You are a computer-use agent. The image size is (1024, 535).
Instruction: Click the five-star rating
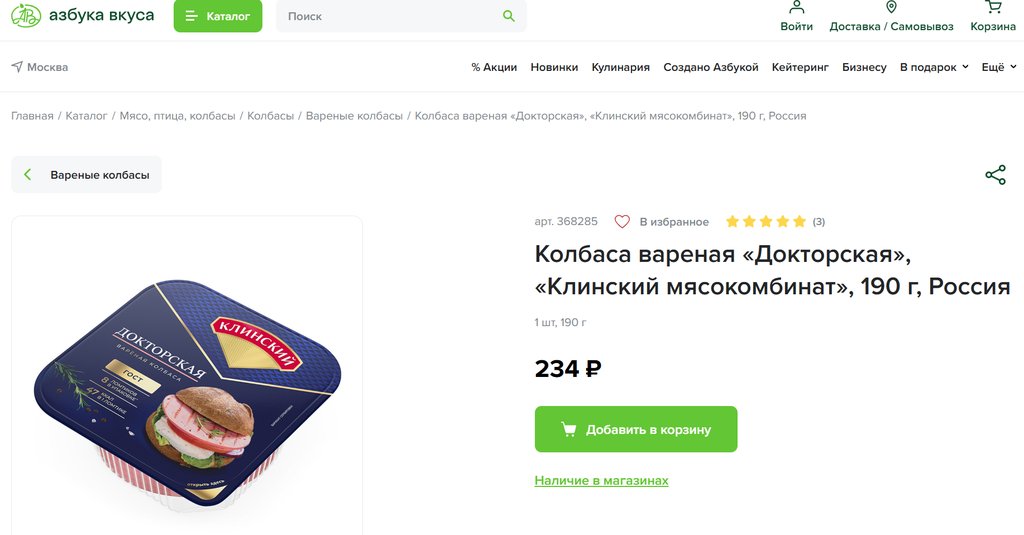pyautogui.click(x=765, y=222)
